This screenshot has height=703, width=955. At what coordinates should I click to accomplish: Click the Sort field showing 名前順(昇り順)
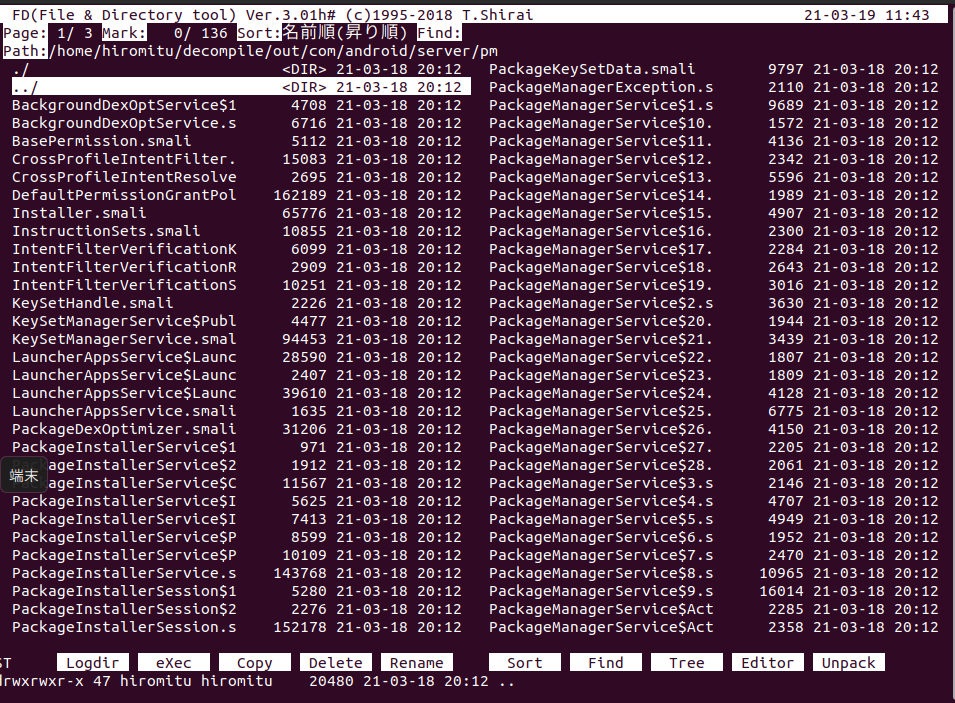(x=322, y=32)
